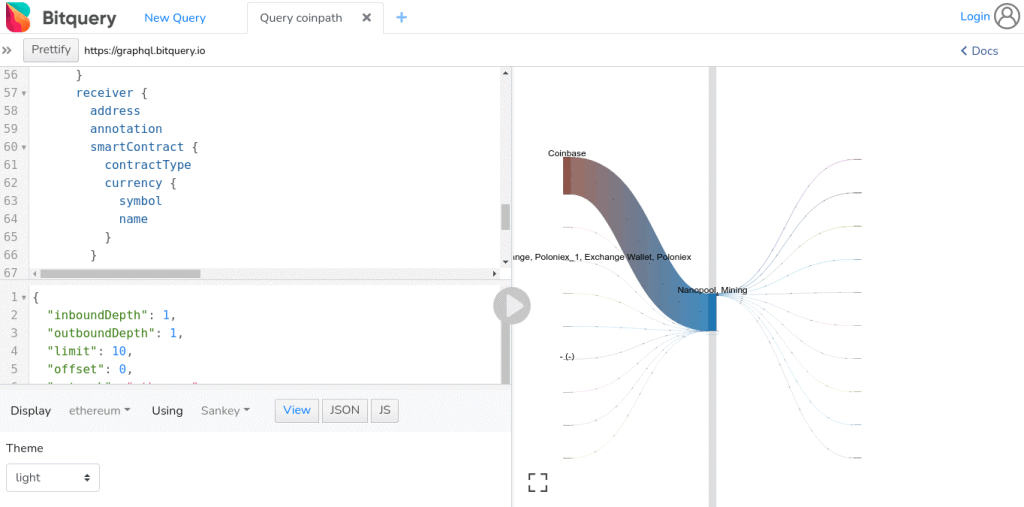Click the "offset" variable key
The image size is (1024, 507).
[x=74, y=370]
